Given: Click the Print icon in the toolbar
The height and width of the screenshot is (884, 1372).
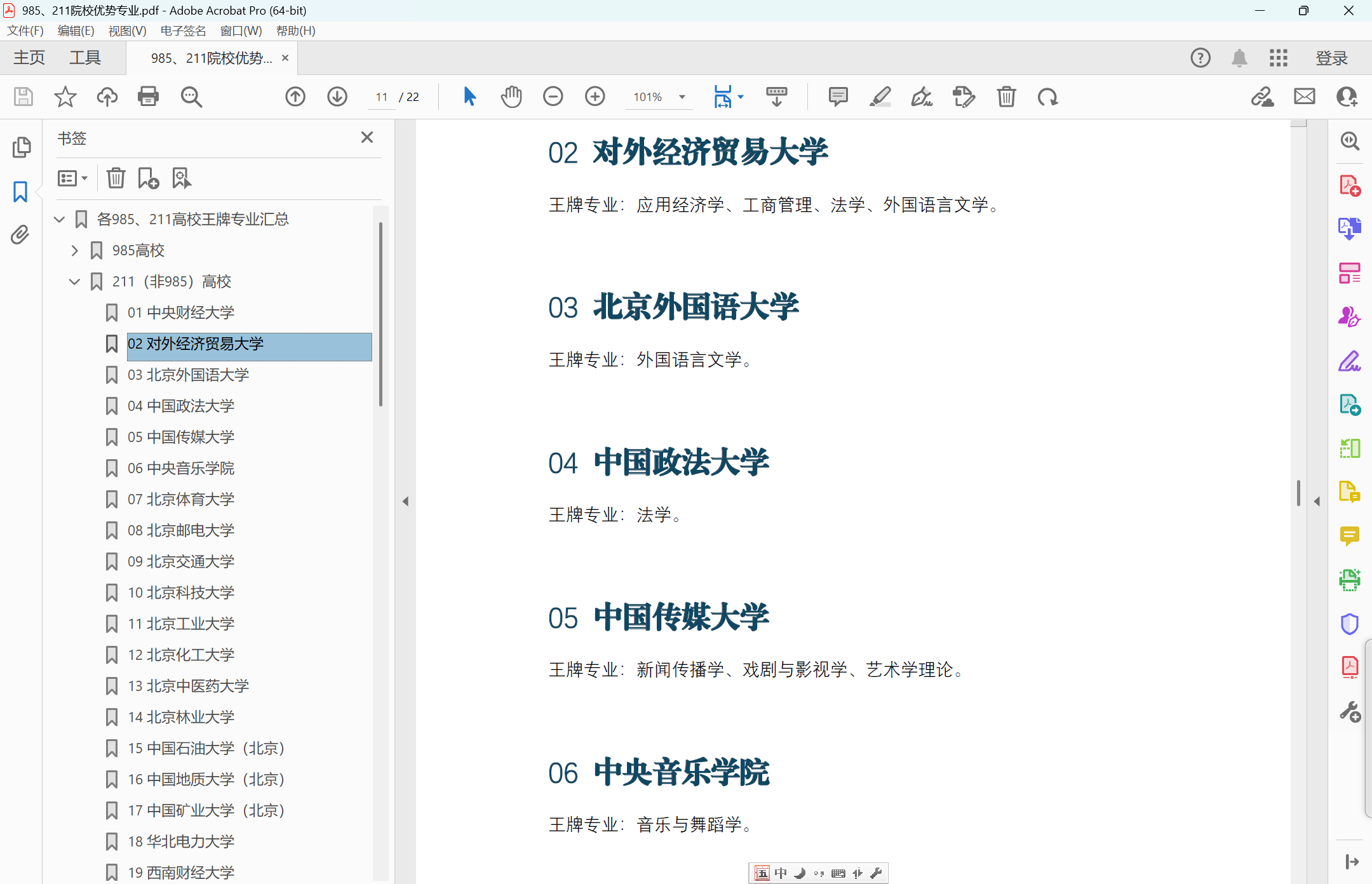Looking at the screenshot, I should click(147, 97).
